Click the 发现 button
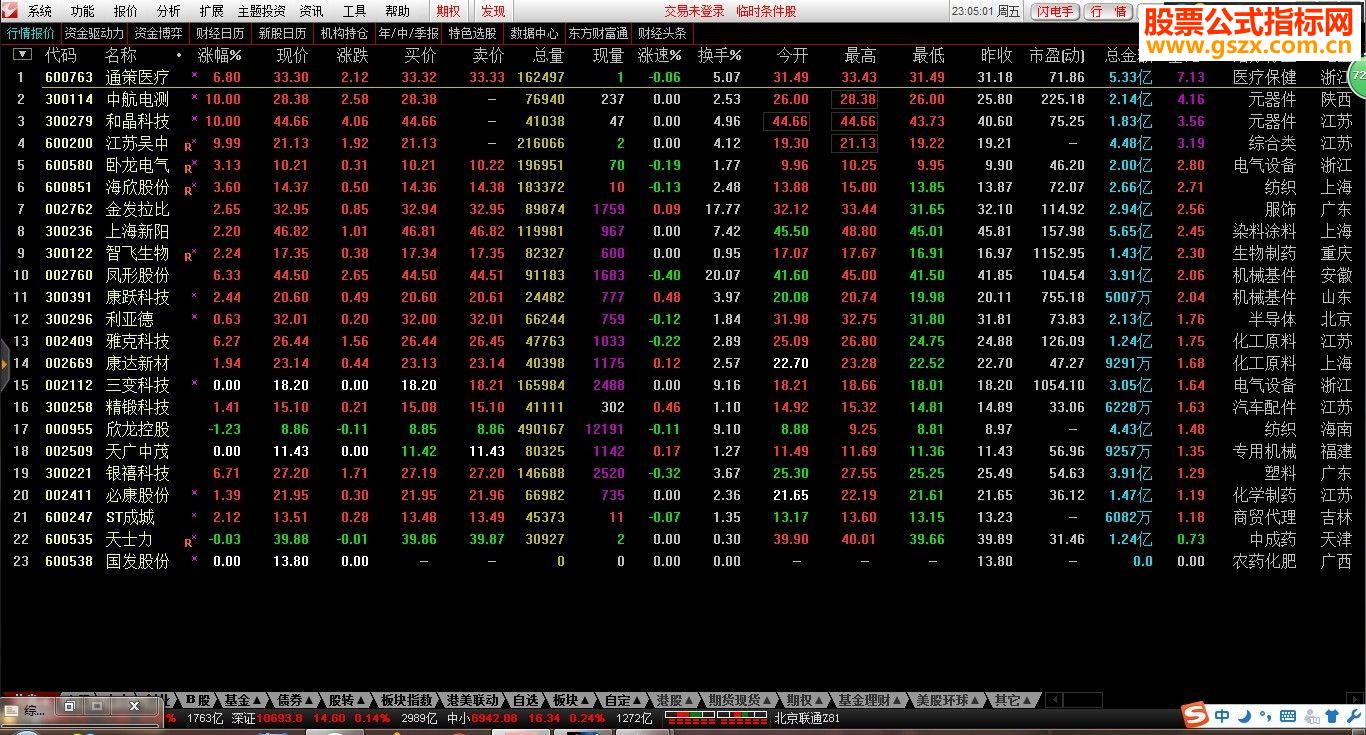The height and width of the screenshot is (735, 1366). pyautogui.click(x=493, y=11)
